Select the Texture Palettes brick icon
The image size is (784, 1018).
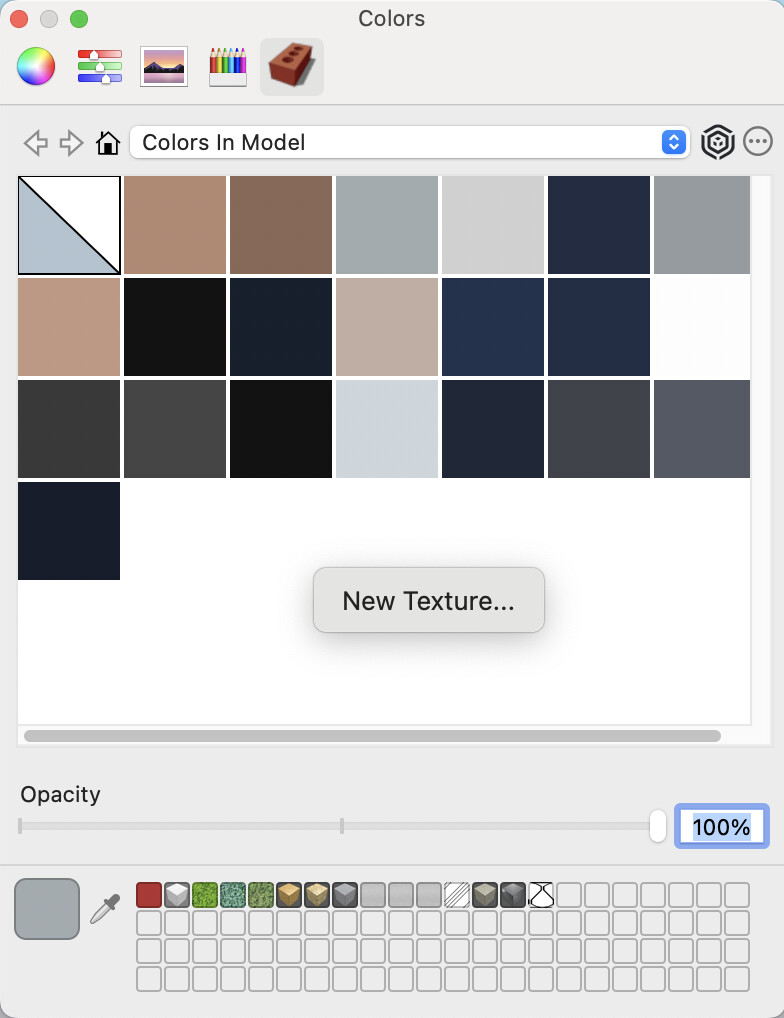coord(292,67)
